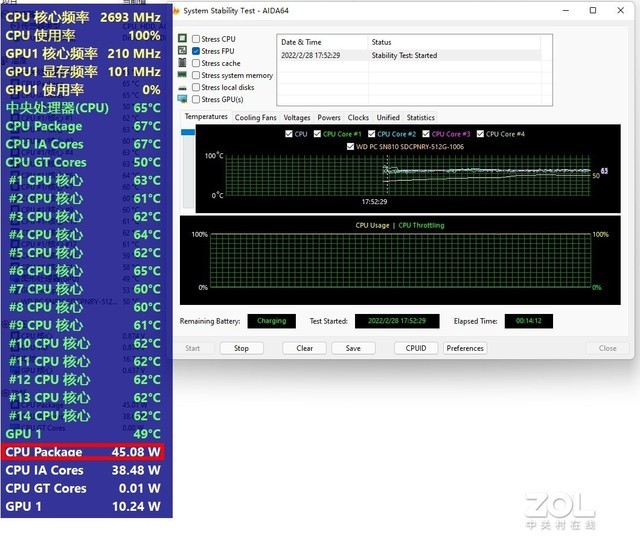
Task: Maximize the System Stability Test window
Action: coord(593,11)
